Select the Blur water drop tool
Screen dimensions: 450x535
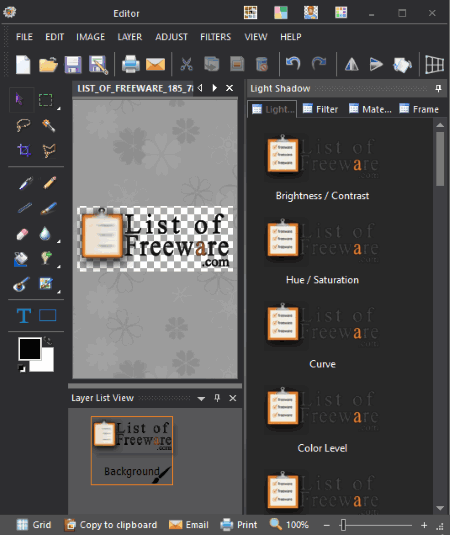click(x=45, y=234)
